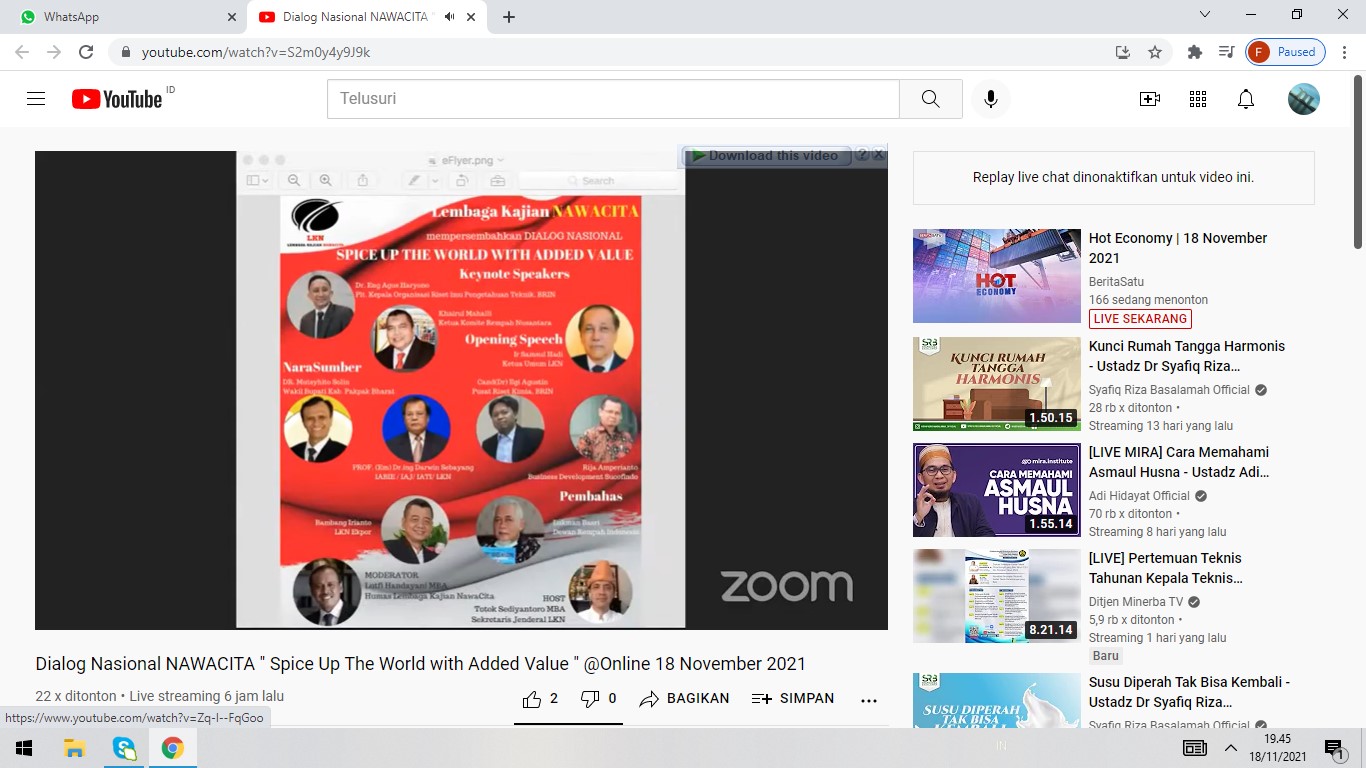The height and width of the screenshot is (768, 1366).
Task: Open the Chrome extensions puzzle icon
Action: pyautogui.click(x=1194, y=52)
